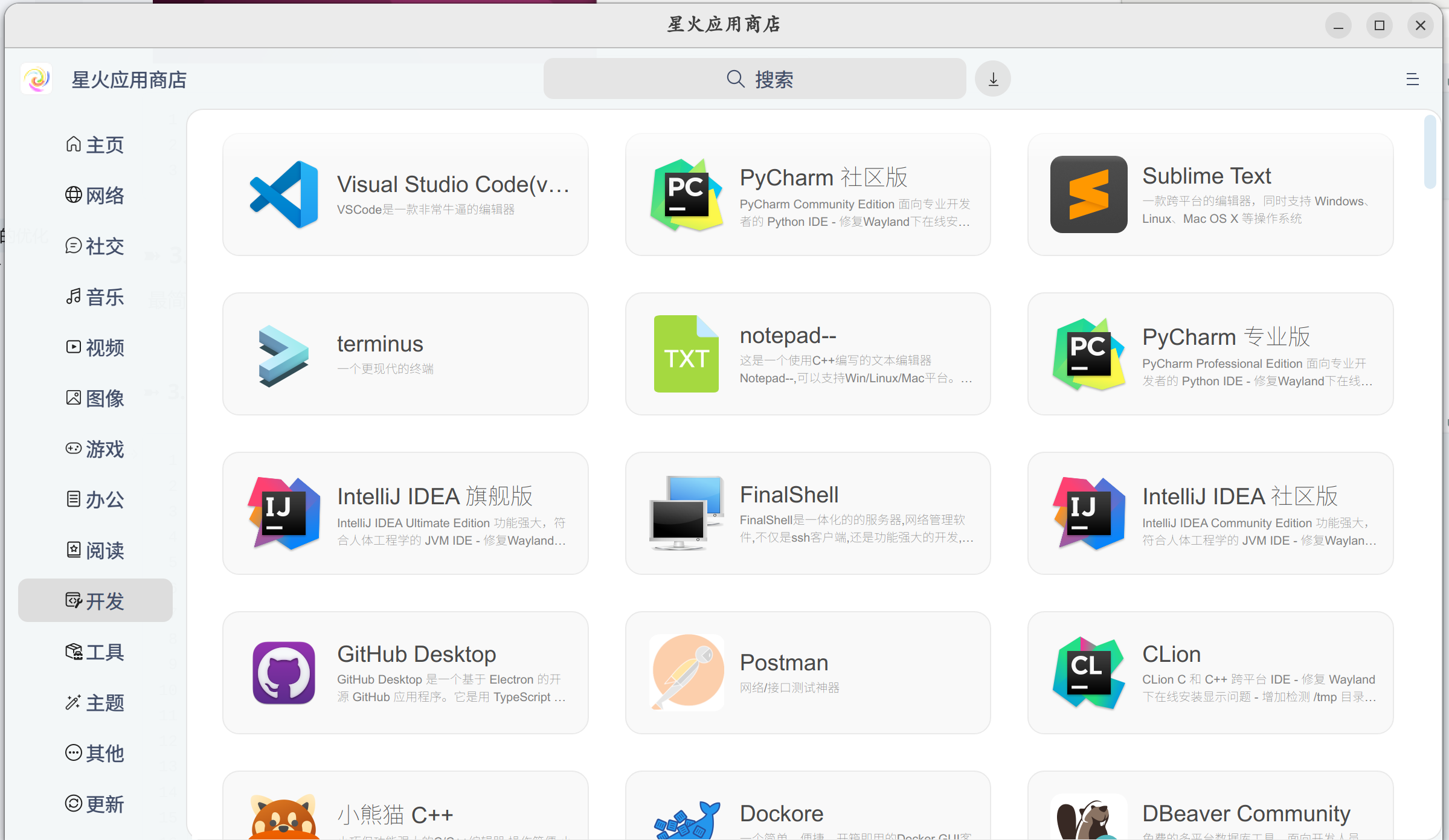The image size is (1449, 840).
Task: Open the 网络 network category
Action: tap(95, 196)
